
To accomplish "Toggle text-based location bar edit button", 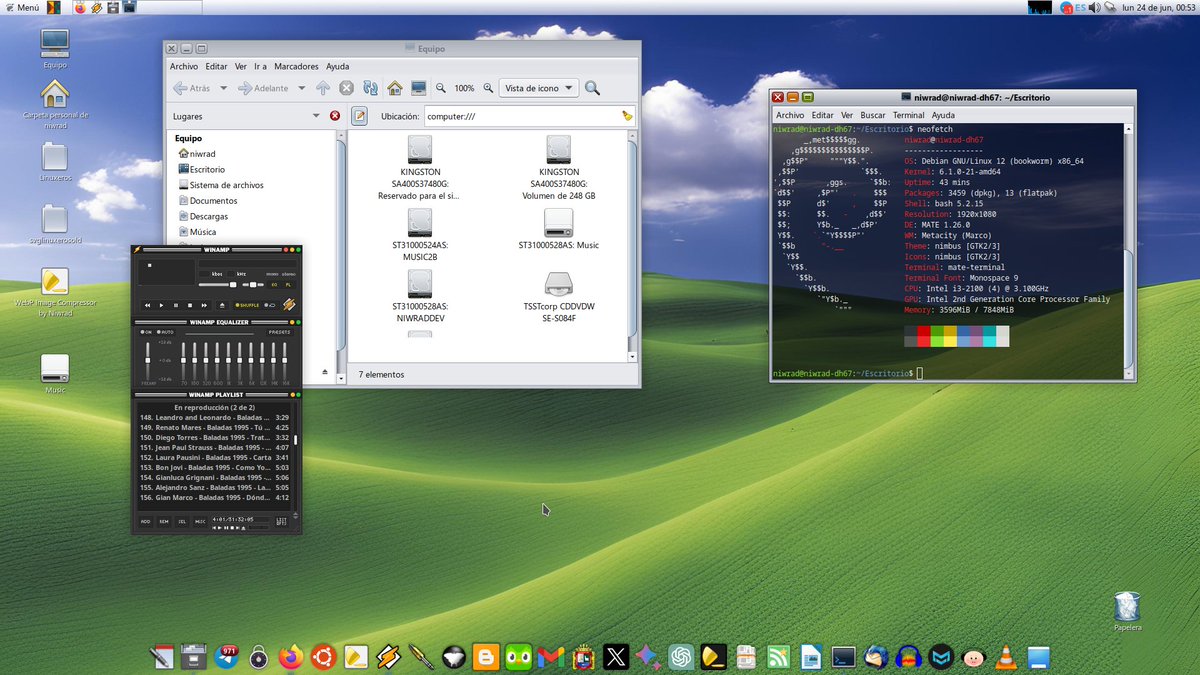I will 359,116.
